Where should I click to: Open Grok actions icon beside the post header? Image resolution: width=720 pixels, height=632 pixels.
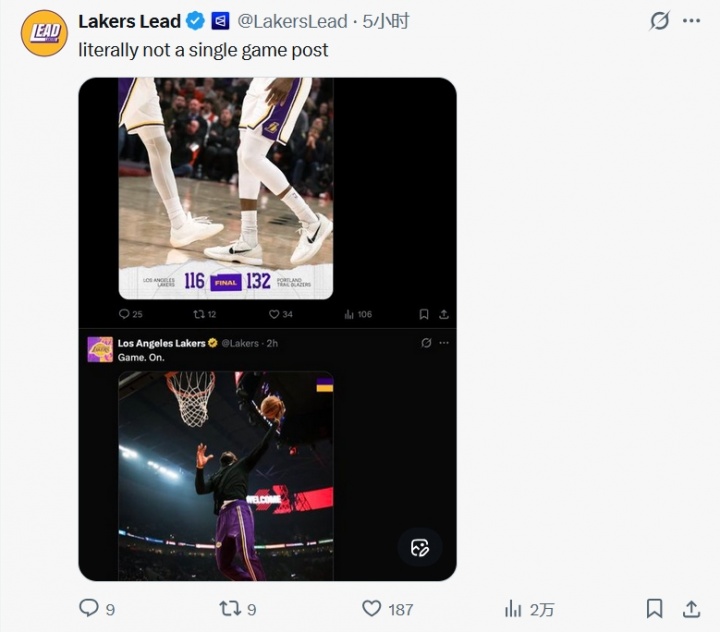point(660,21)
